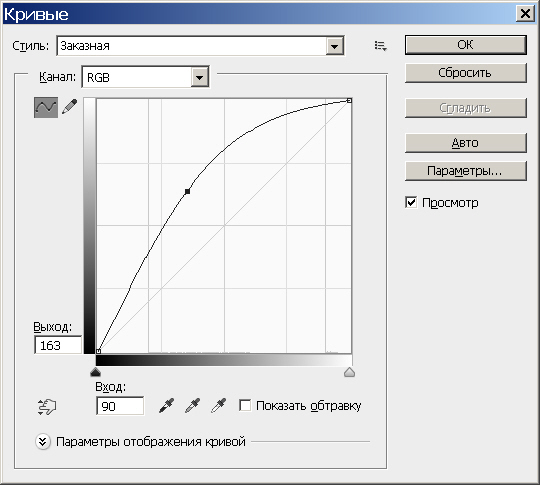Select the top-right curve endpoint
This screenshot has width=540, height=485.
pos(349,101)
